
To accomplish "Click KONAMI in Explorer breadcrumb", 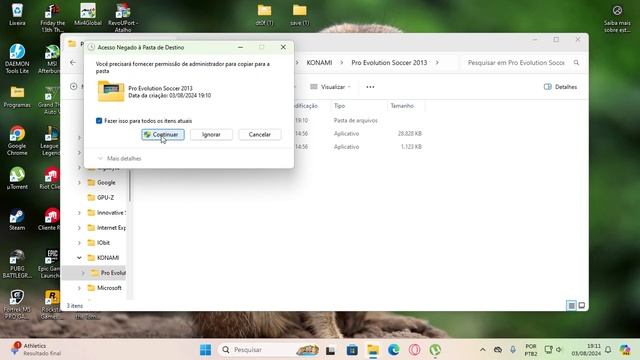I will (319, 62).
